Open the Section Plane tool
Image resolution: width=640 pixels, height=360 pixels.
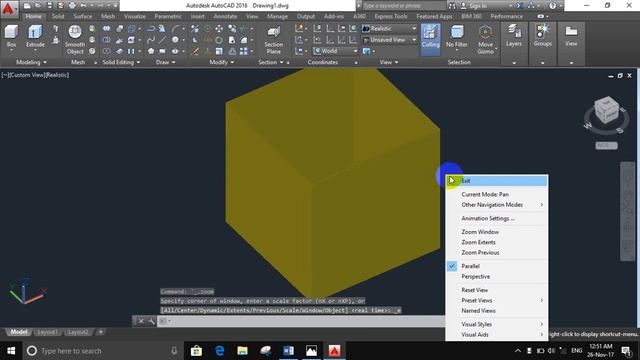pos(273,40)
